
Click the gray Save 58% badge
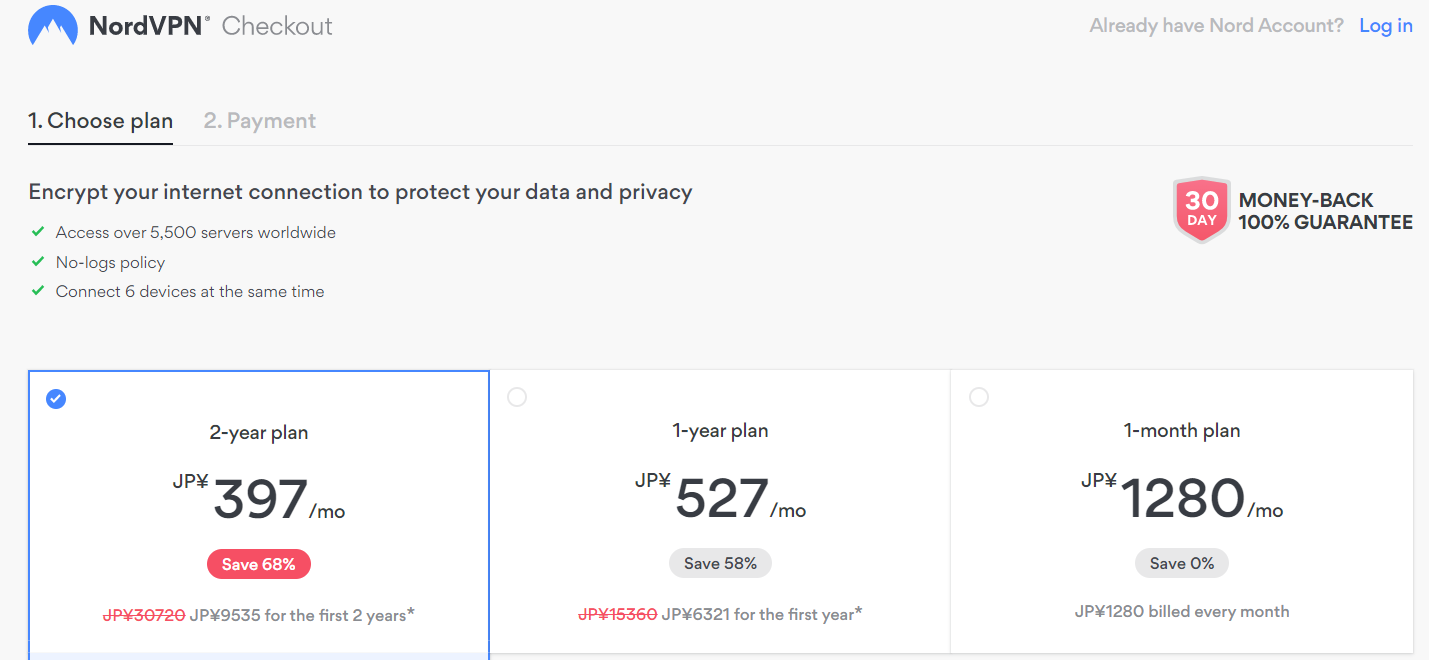point(720,563)
